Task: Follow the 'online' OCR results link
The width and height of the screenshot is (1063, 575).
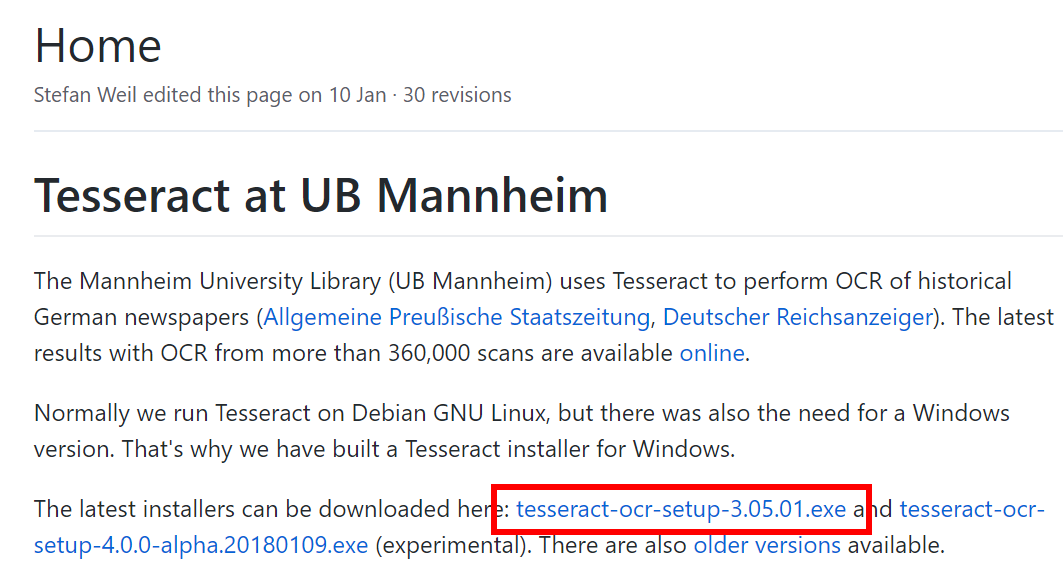Action: (712, 353)
